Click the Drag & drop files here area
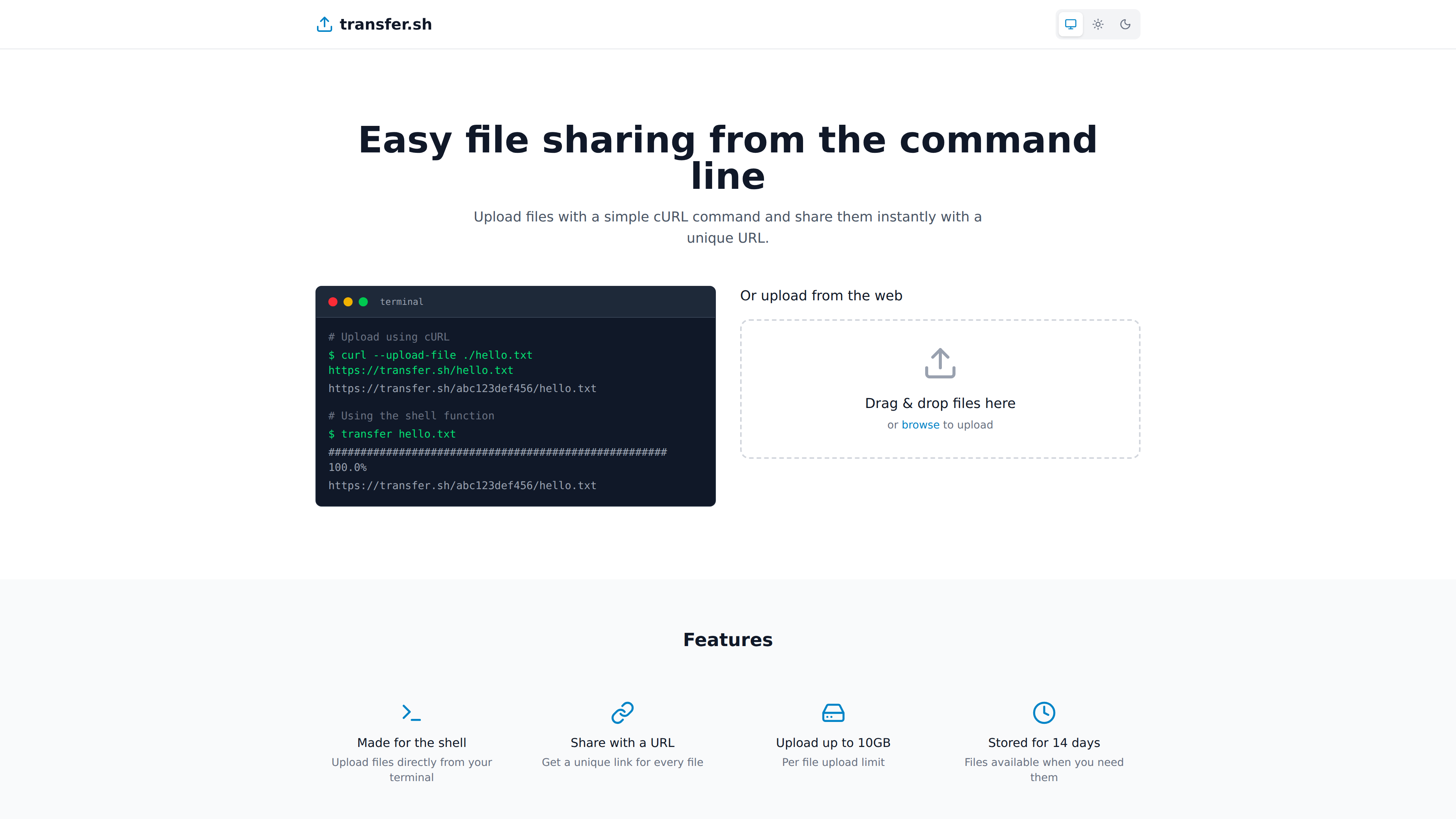 point(940,403)
